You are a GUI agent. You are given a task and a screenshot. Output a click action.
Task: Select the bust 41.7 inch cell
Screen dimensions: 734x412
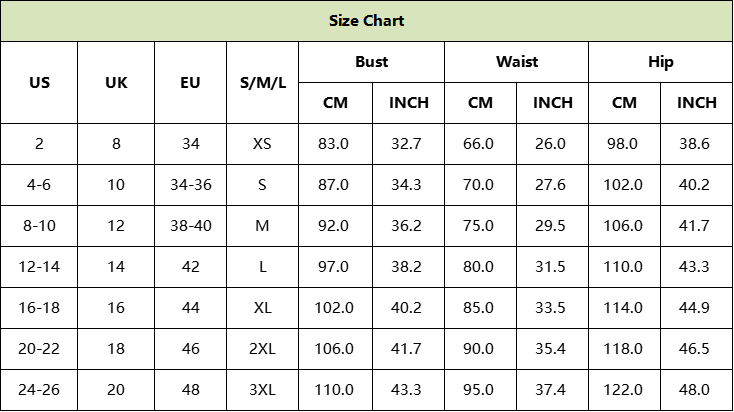[x=408, y=349]
